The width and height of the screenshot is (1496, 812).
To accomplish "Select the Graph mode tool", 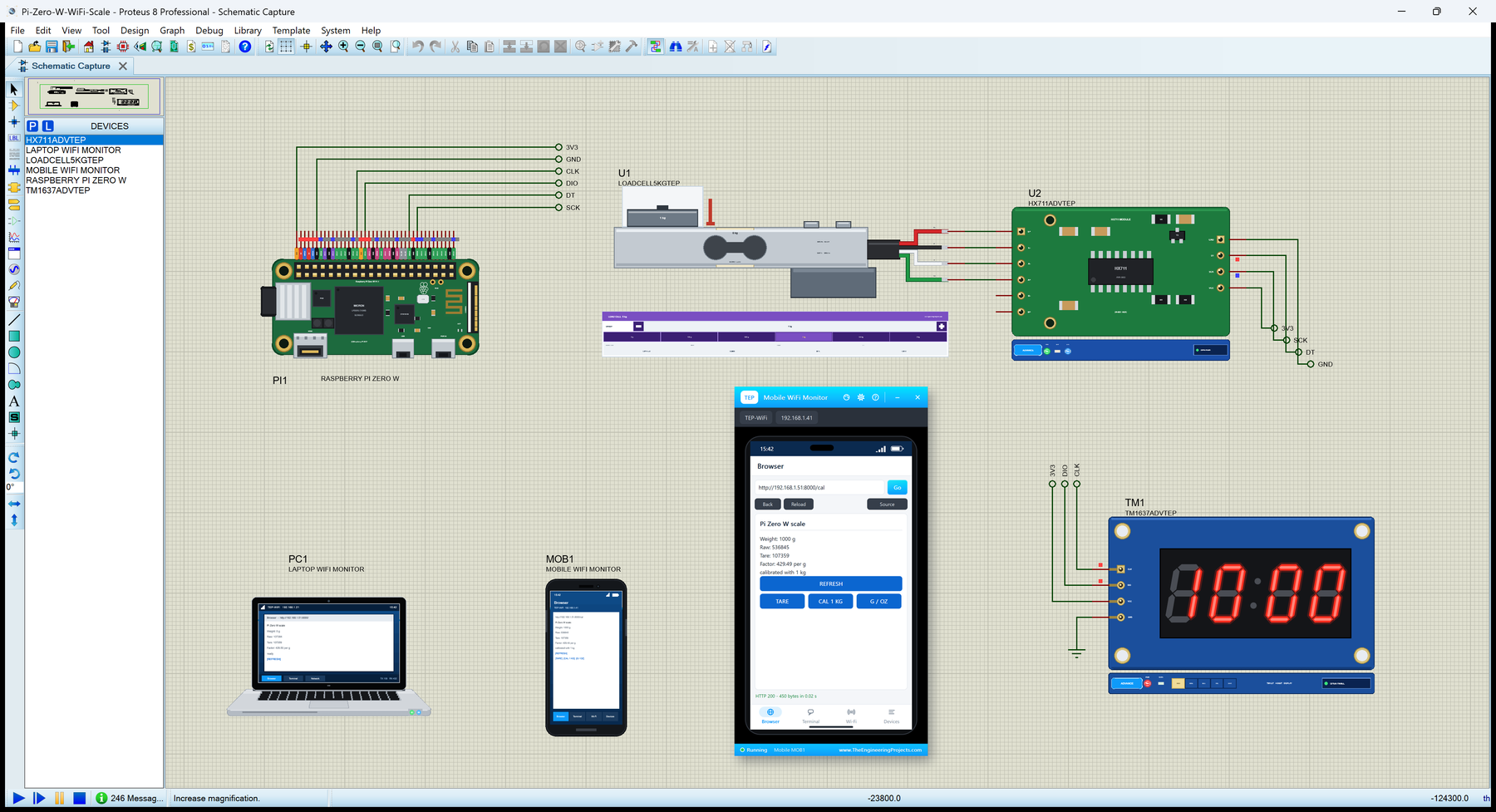I will click(x=14, y=237).
